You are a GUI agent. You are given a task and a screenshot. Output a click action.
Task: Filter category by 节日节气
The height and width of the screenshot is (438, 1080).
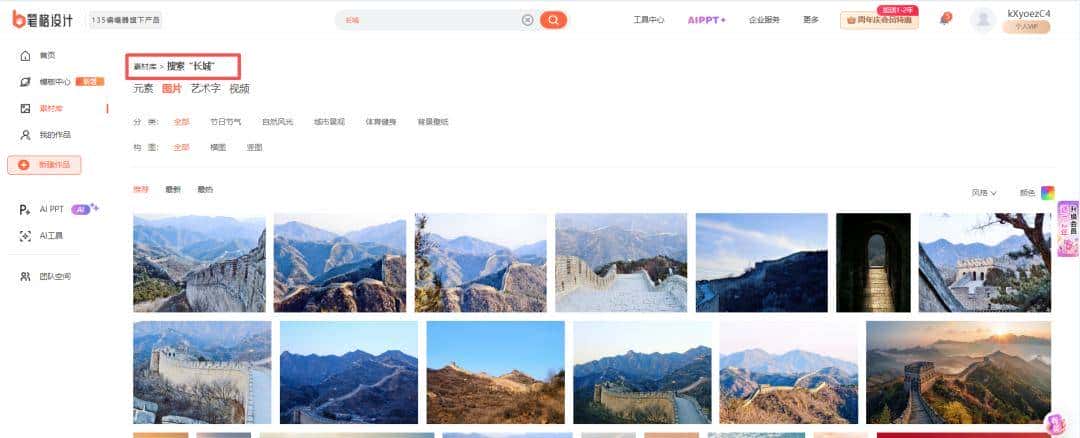click(226, 122)
